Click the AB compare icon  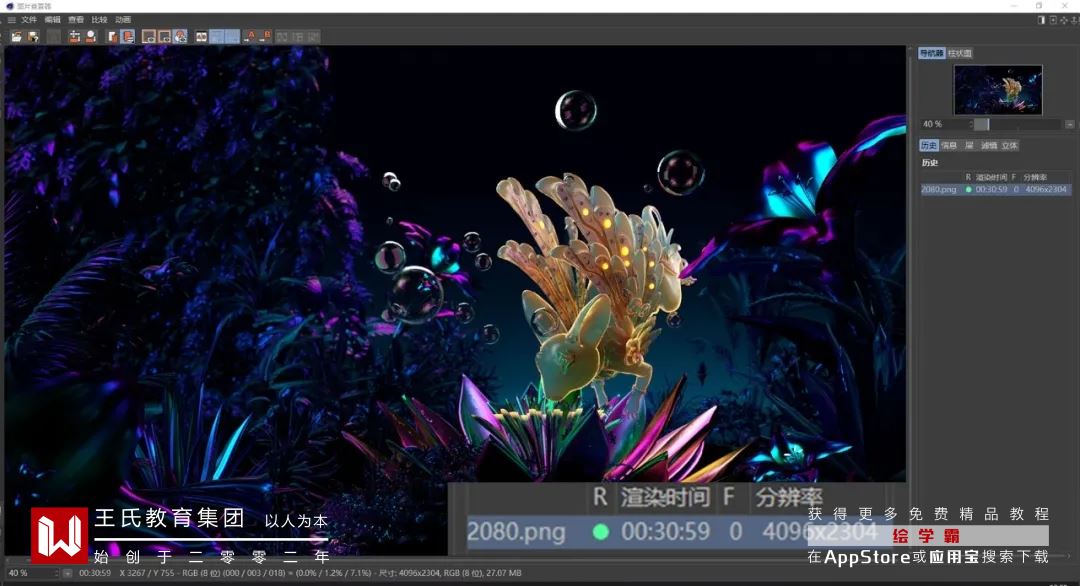coord(201,36)
